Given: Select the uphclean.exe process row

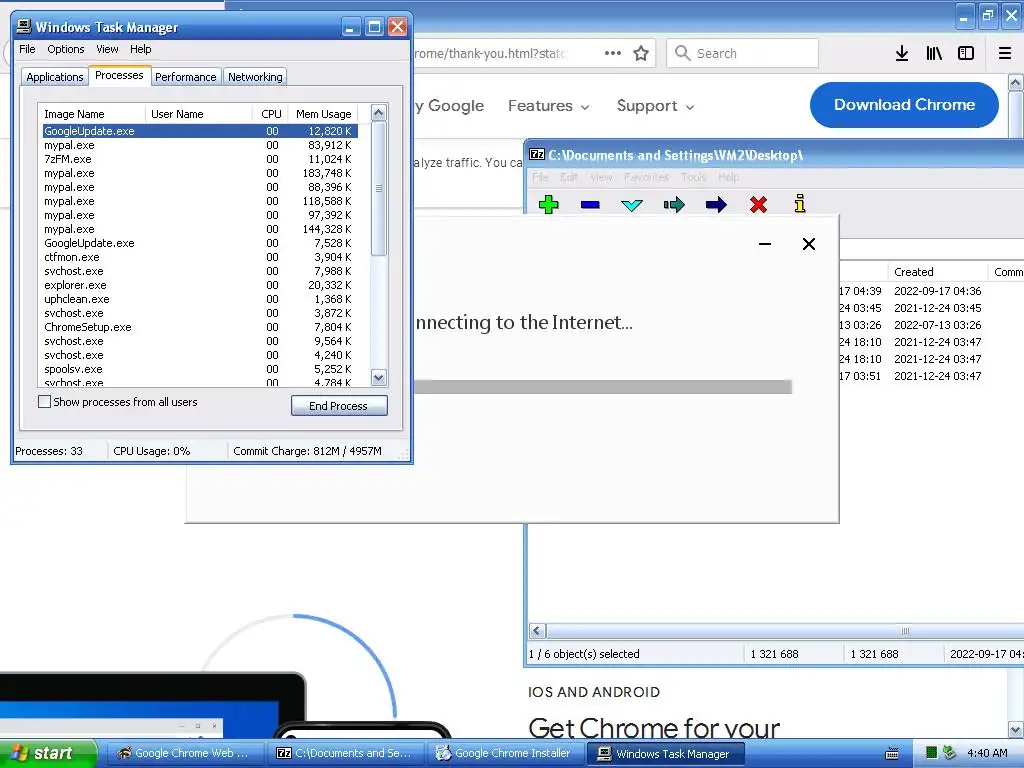Looking at the screenshot, I should pyautogui.click(x=200, y=298).
